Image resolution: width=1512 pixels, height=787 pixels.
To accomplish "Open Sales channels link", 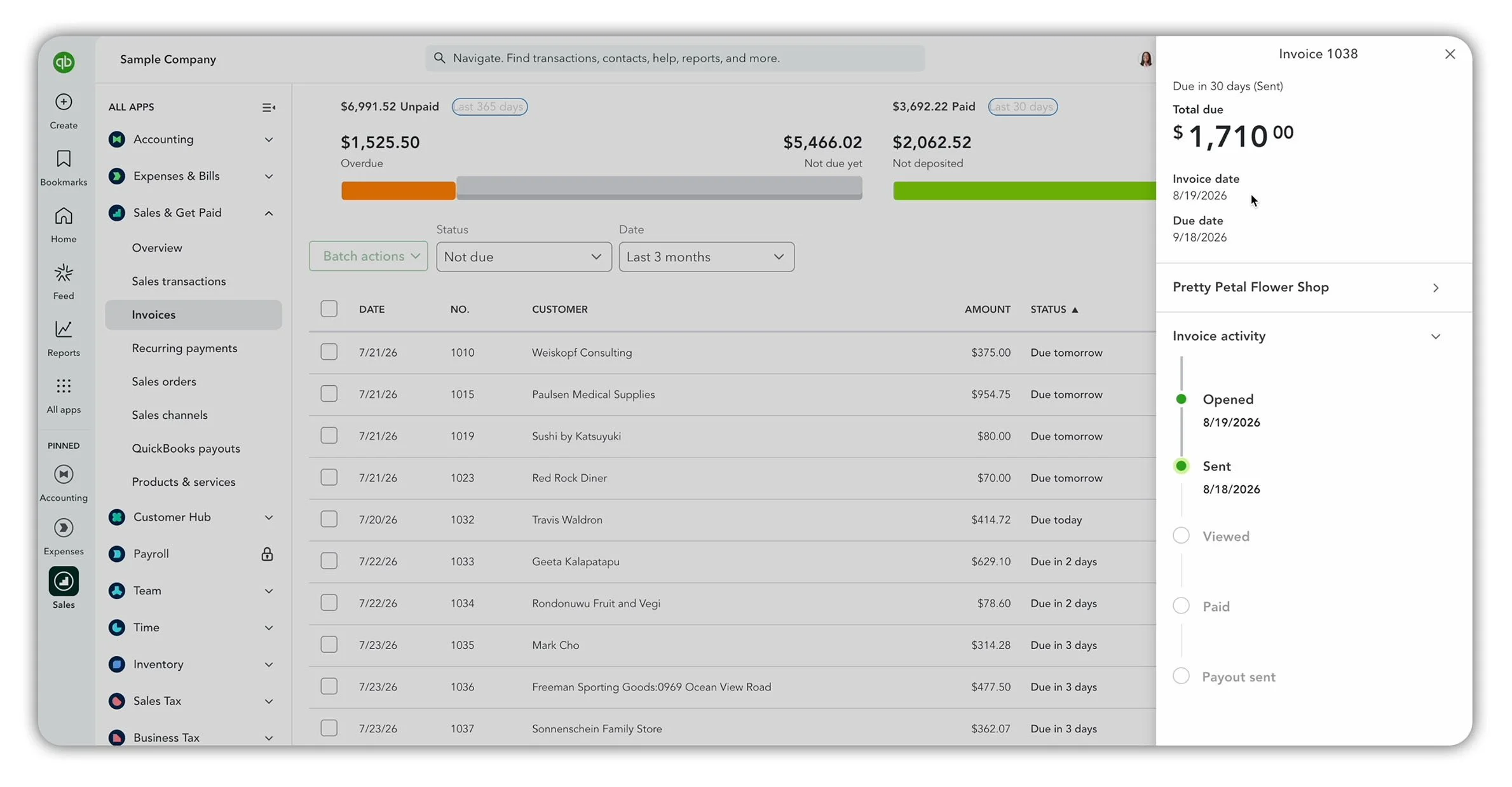I will point(170,415).
